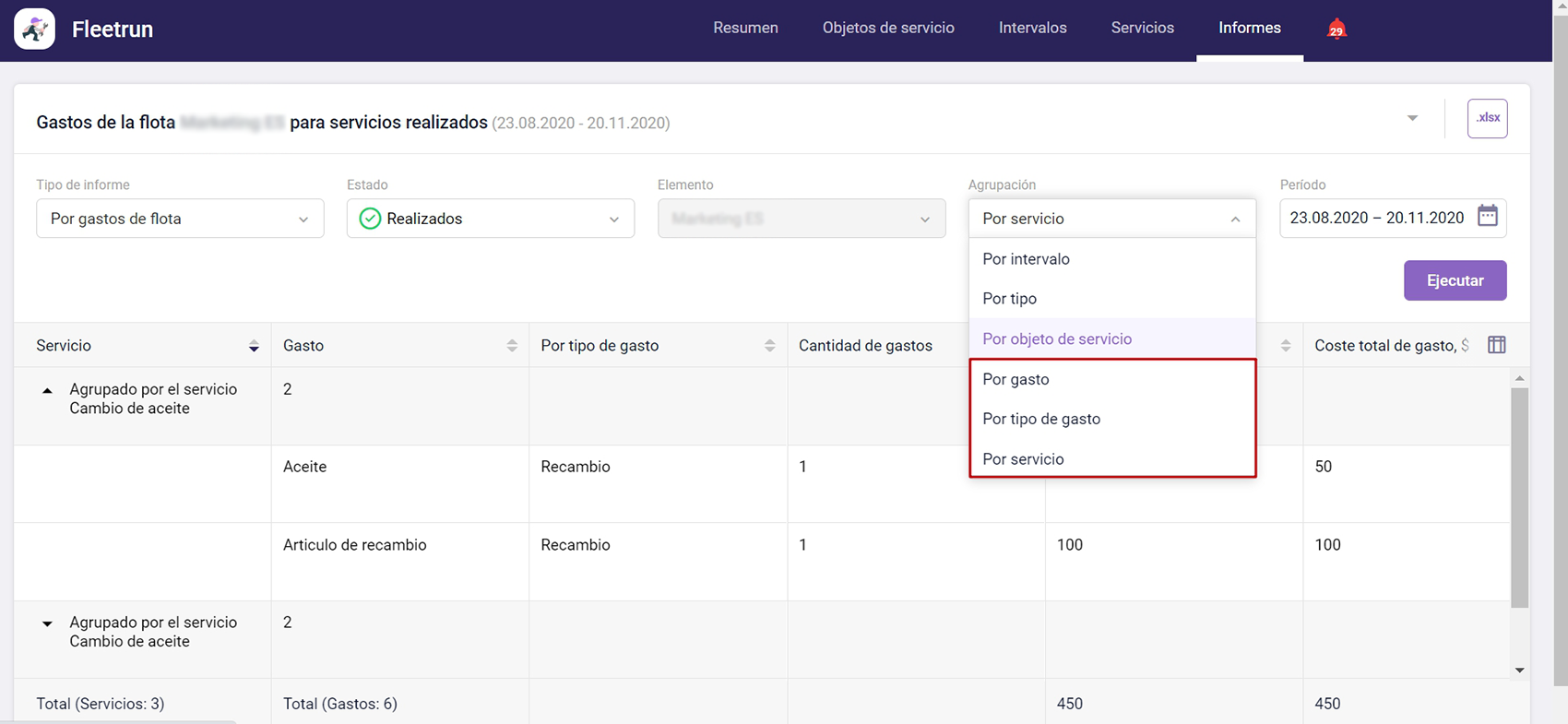Image resolution: width=1568 pixels, height=724 pixels.
Task: Choose Por objeto de servicio option
Action: [x=1057, y=338]
